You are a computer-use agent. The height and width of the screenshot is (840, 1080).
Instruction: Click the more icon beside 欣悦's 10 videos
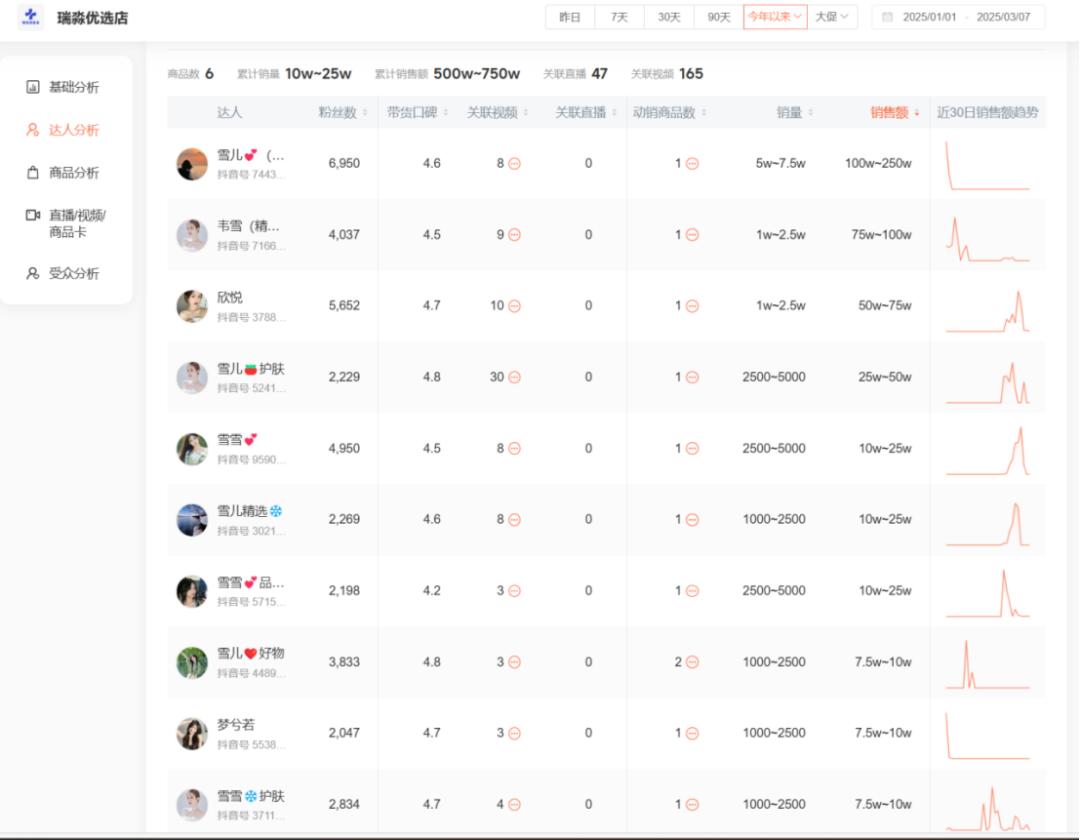tap(514, 306)
